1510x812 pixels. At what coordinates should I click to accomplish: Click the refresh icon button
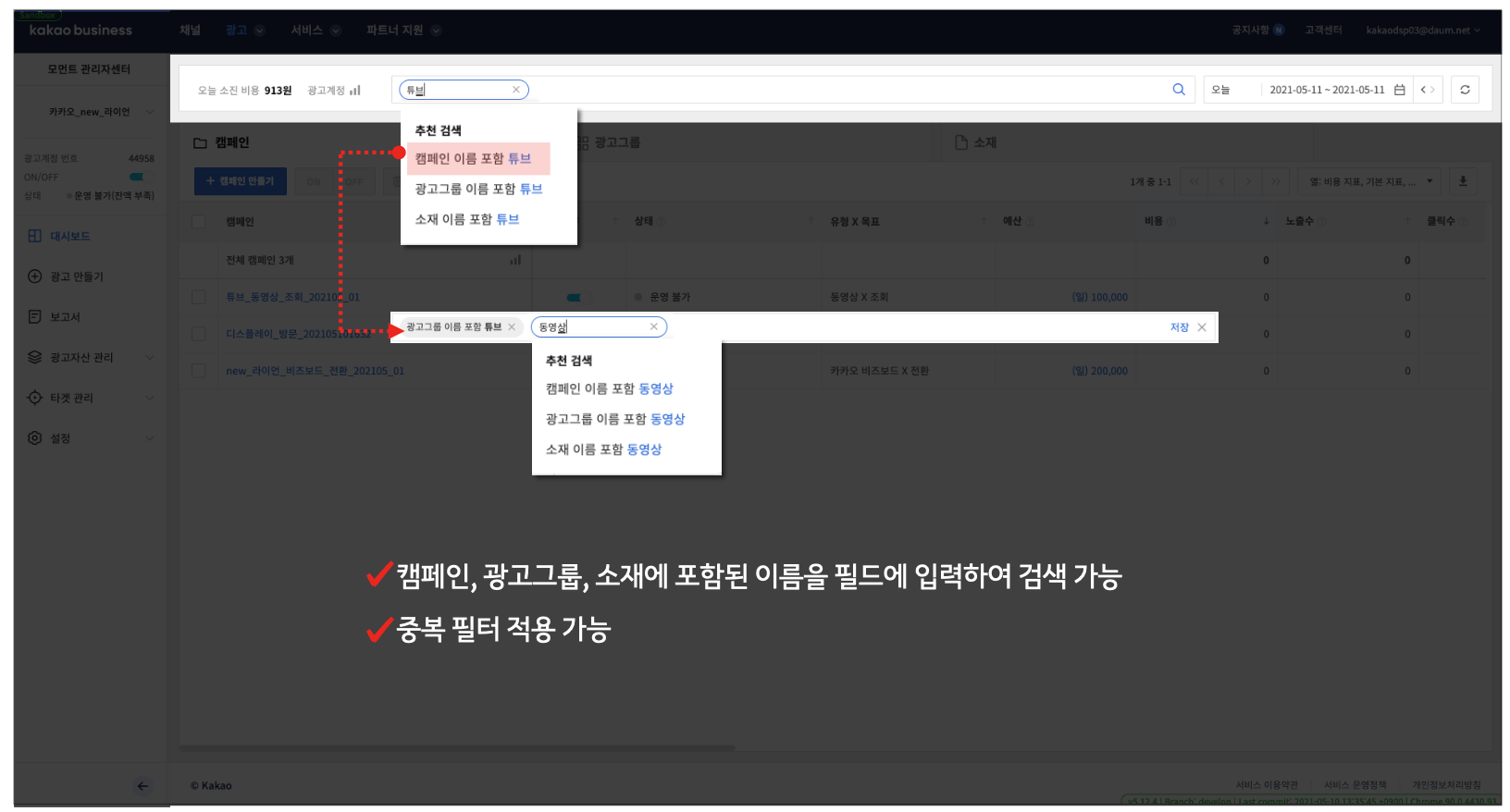click(1465, 90)
